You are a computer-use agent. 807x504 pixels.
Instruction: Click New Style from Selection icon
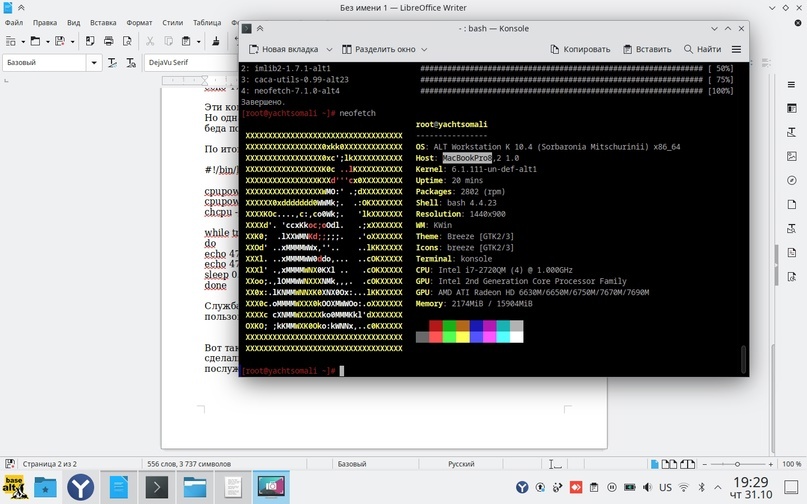[x=131, y=62]
